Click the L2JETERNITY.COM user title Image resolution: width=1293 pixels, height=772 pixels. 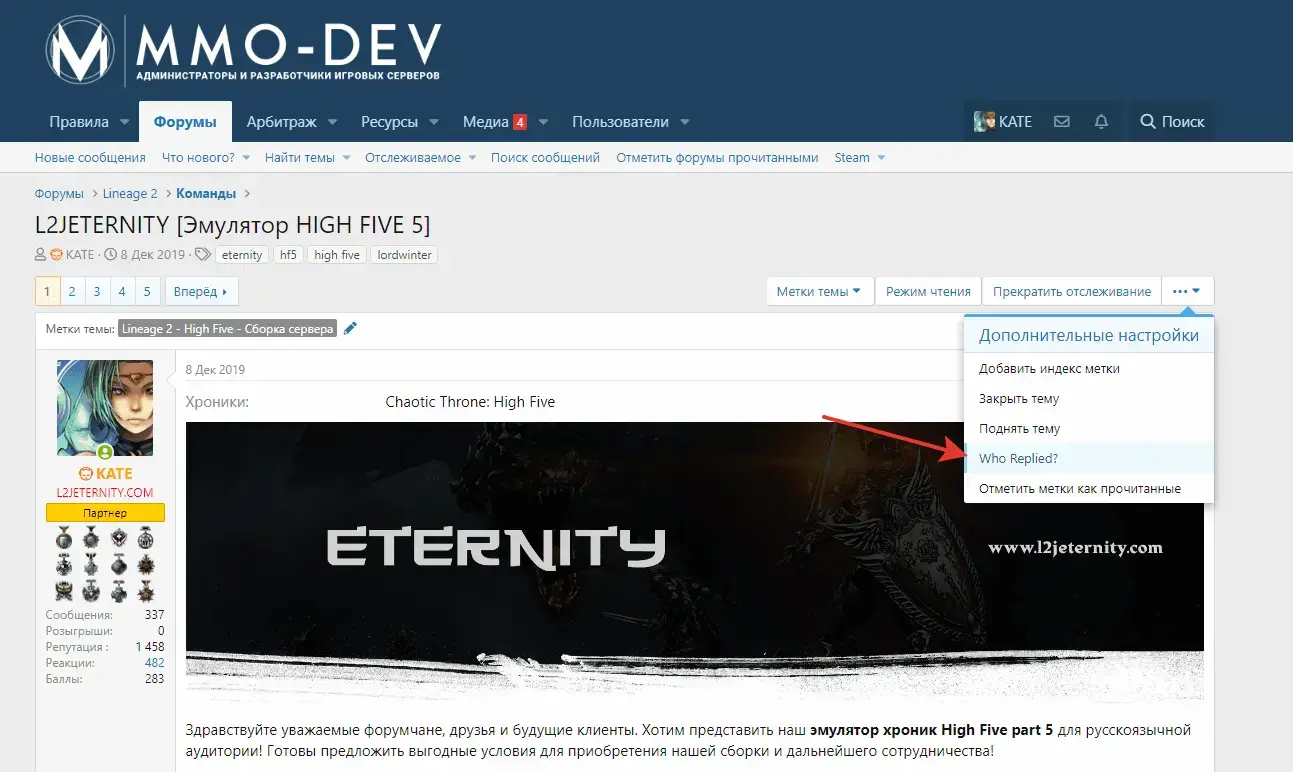coord(105,492)
